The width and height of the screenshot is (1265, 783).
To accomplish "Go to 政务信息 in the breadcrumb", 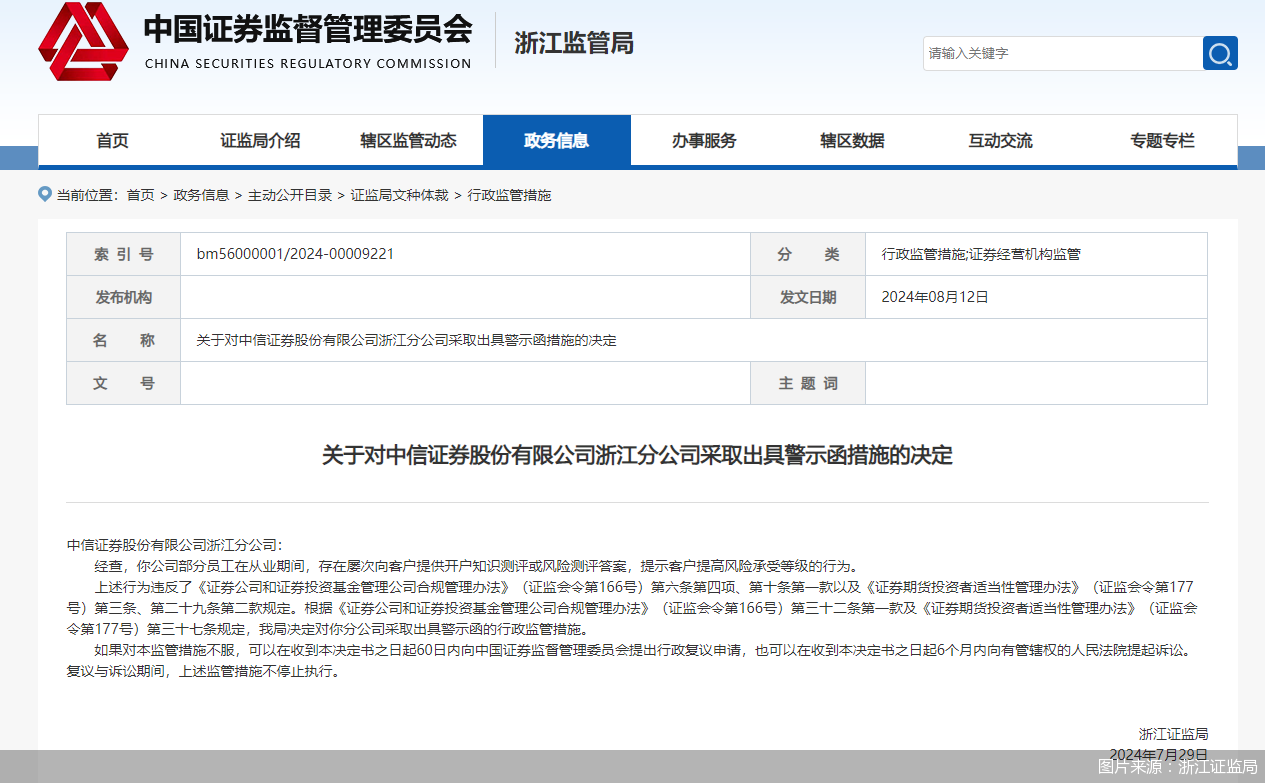I will click(201, 195).
